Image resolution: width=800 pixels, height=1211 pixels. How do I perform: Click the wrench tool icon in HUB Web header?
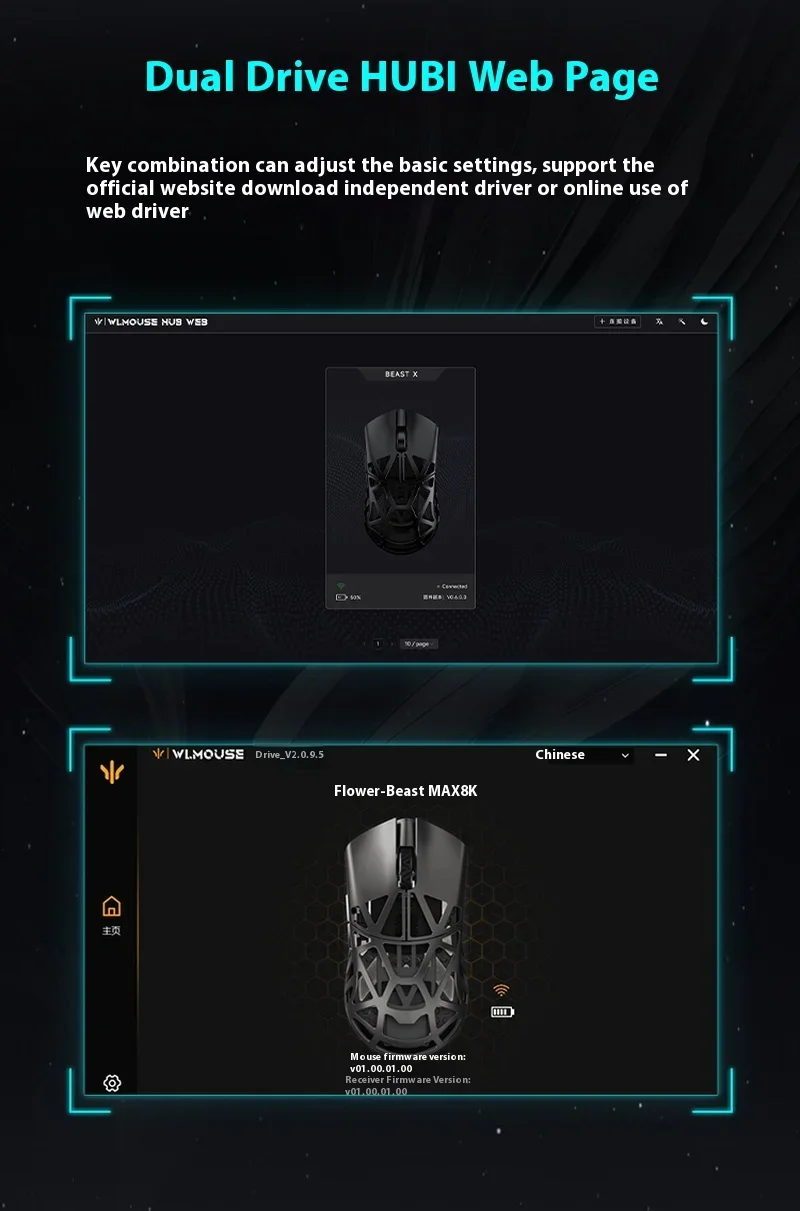pos(682,322)
